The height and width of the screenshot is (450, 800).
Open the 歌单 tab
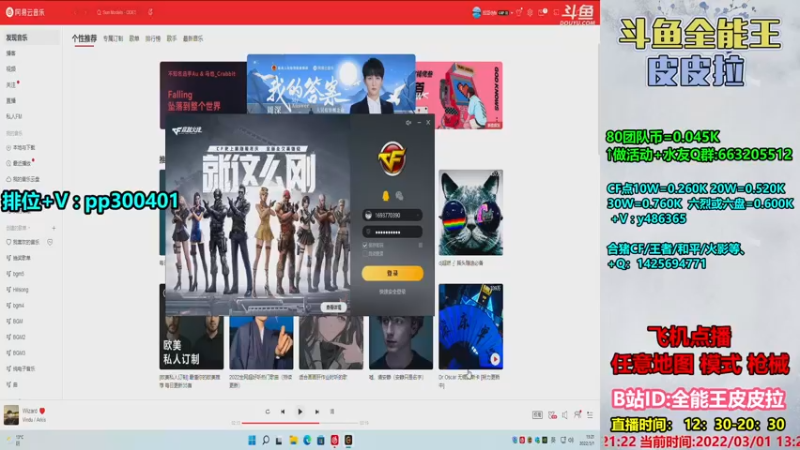click(x=134, y=39)
